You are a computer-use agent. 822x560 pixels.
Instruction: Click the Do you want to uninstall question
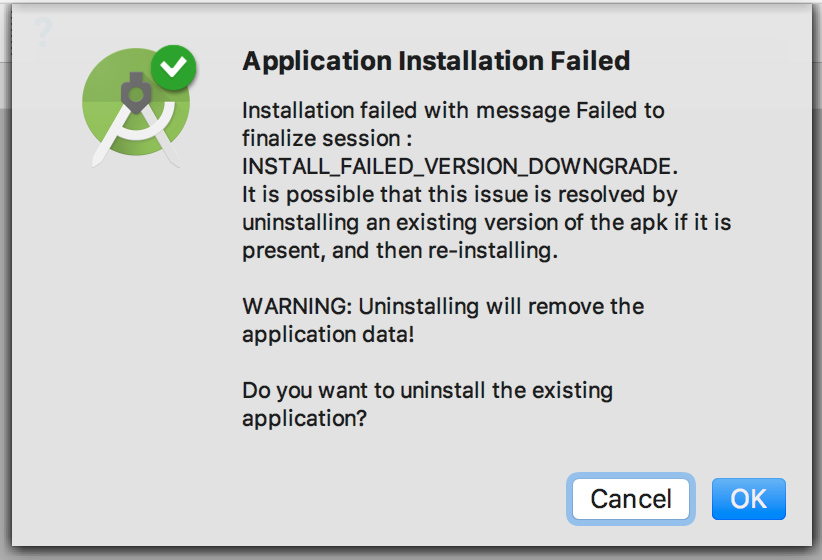[428, 391]
